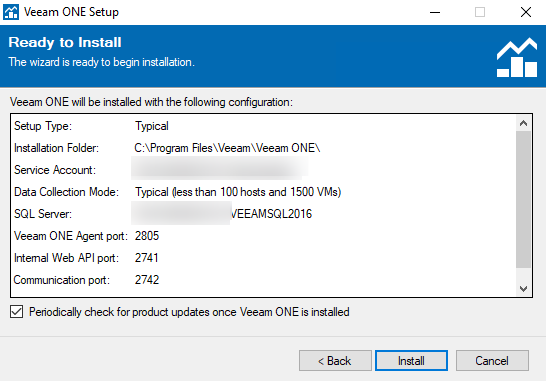Select the Installation Folder path text
The width and height of the screenshot is (546, 381).
[227, 148]
